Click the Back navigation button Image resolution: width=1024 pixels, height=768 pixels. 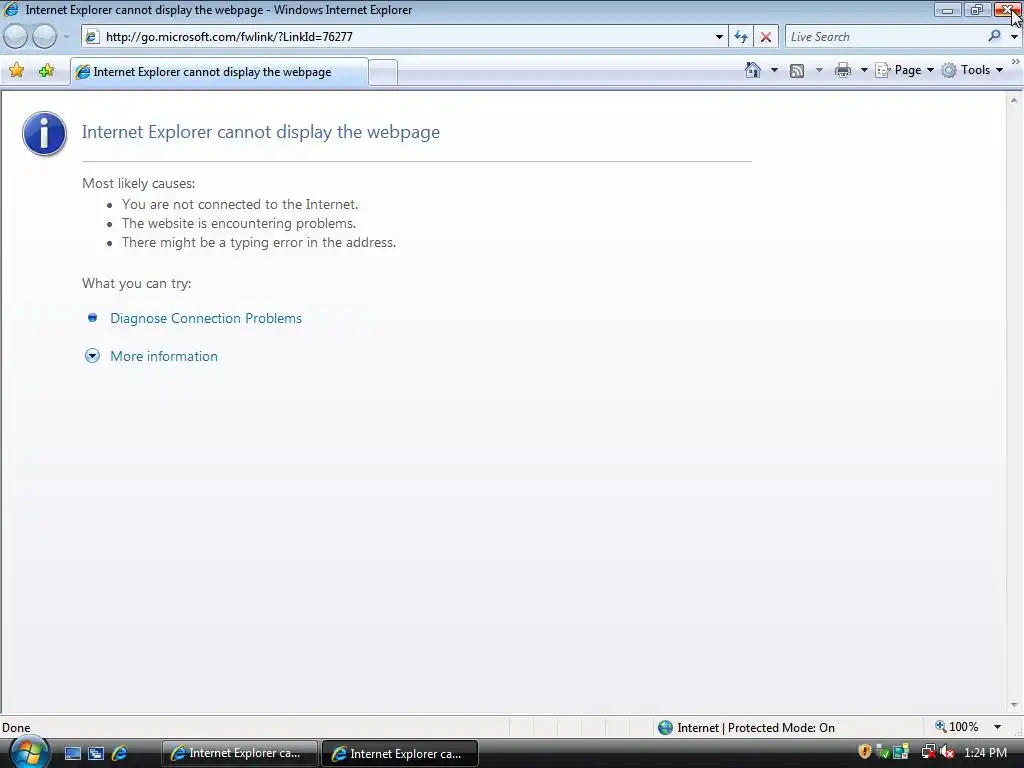[16, 37]
